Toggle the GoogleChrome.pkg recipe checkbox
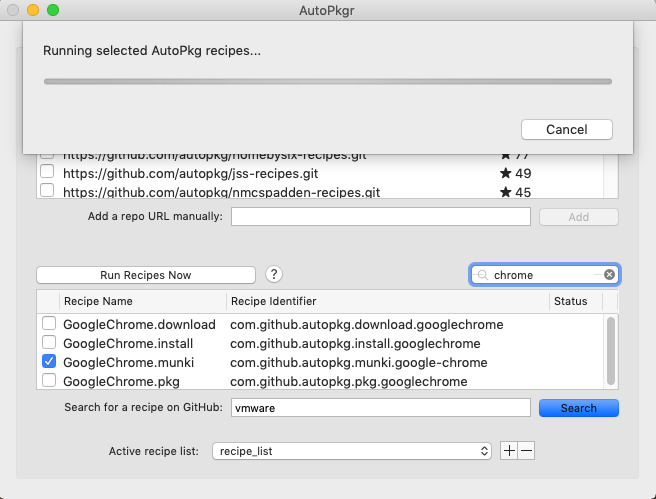This screenshot has height=499, width=656. click(x=49, y=381)
